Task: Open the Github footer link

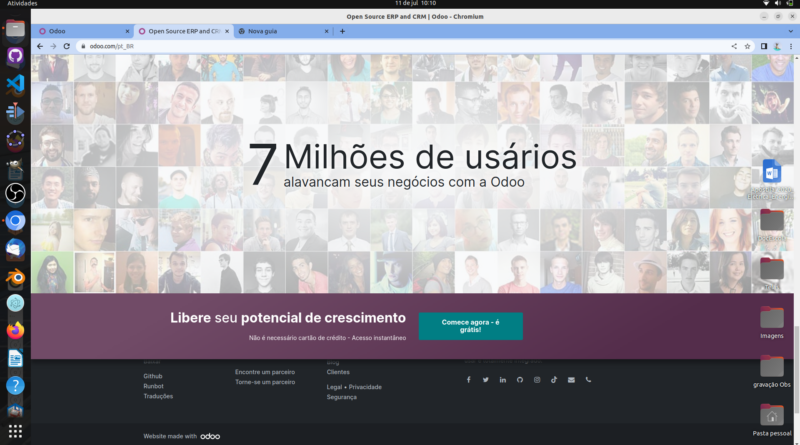Action: (153, 376)
